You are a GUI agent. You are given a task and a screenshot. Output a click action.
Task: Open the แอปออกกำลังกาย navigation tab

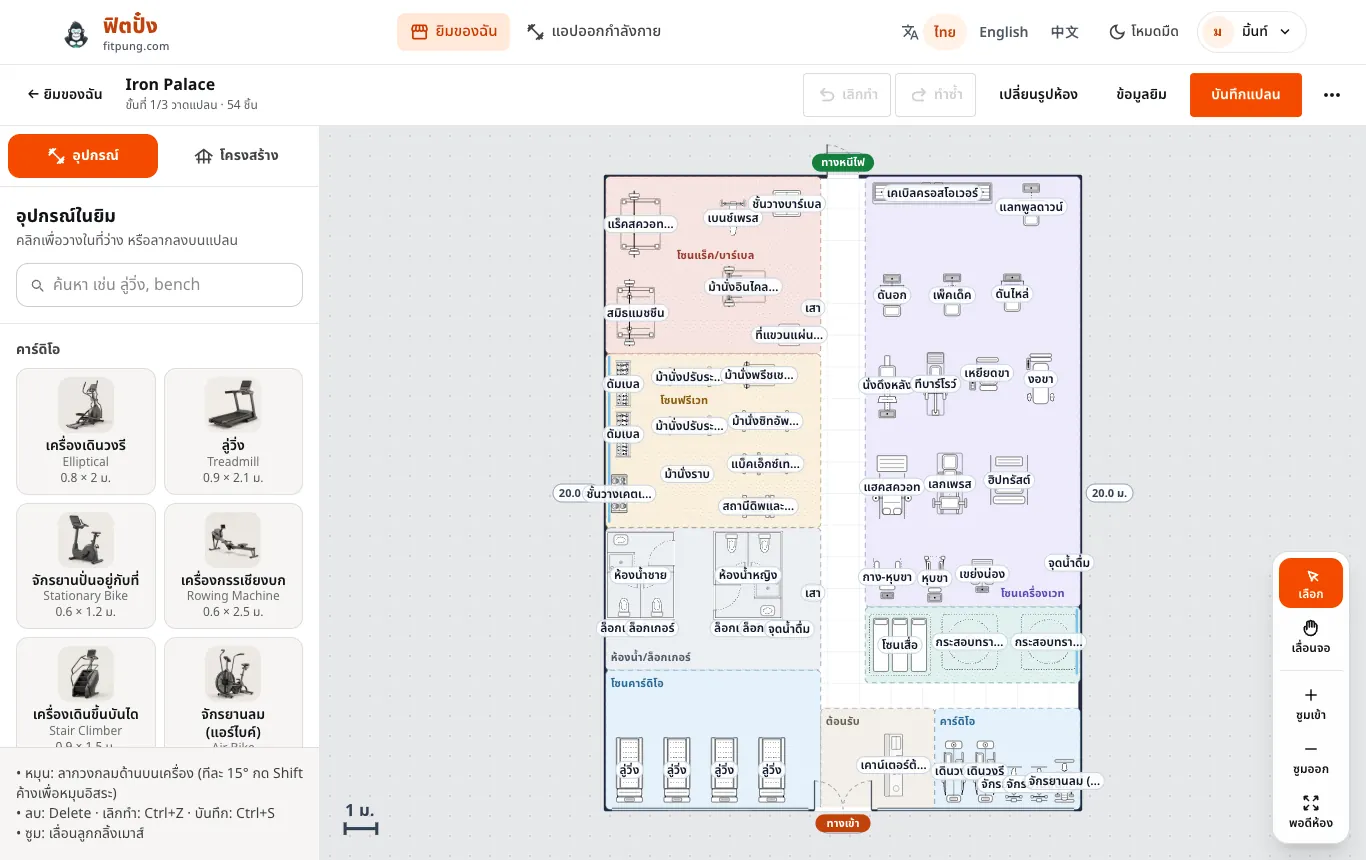point(594,32)
